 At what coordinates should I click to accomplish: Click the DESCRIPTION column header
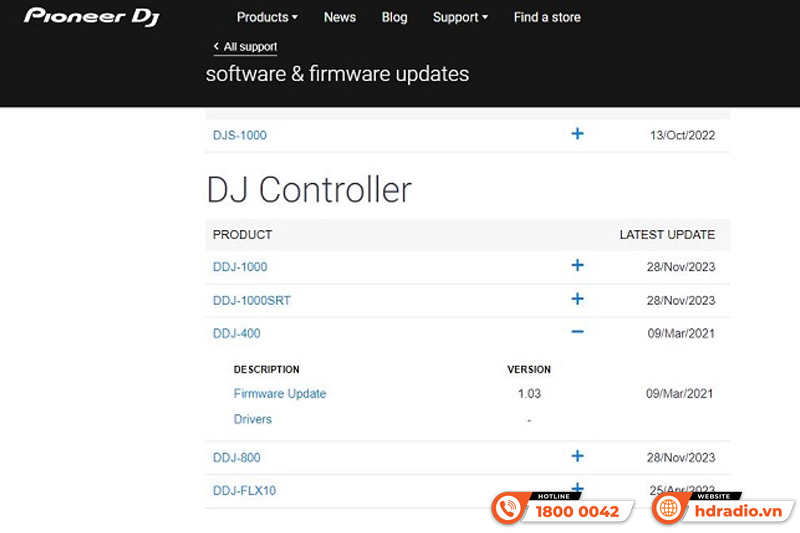pyautogui.click(x=266, y=369)
